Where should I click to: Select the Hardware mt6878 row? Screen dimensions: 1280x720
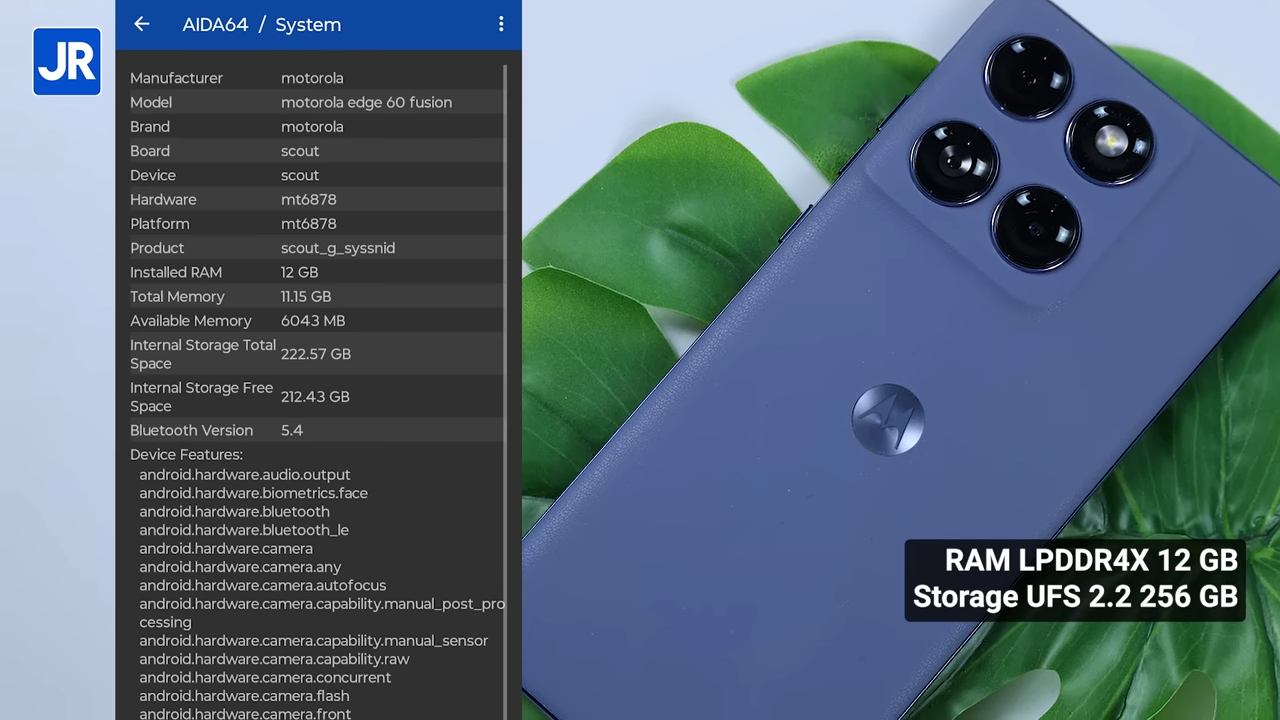coord(316,200)
